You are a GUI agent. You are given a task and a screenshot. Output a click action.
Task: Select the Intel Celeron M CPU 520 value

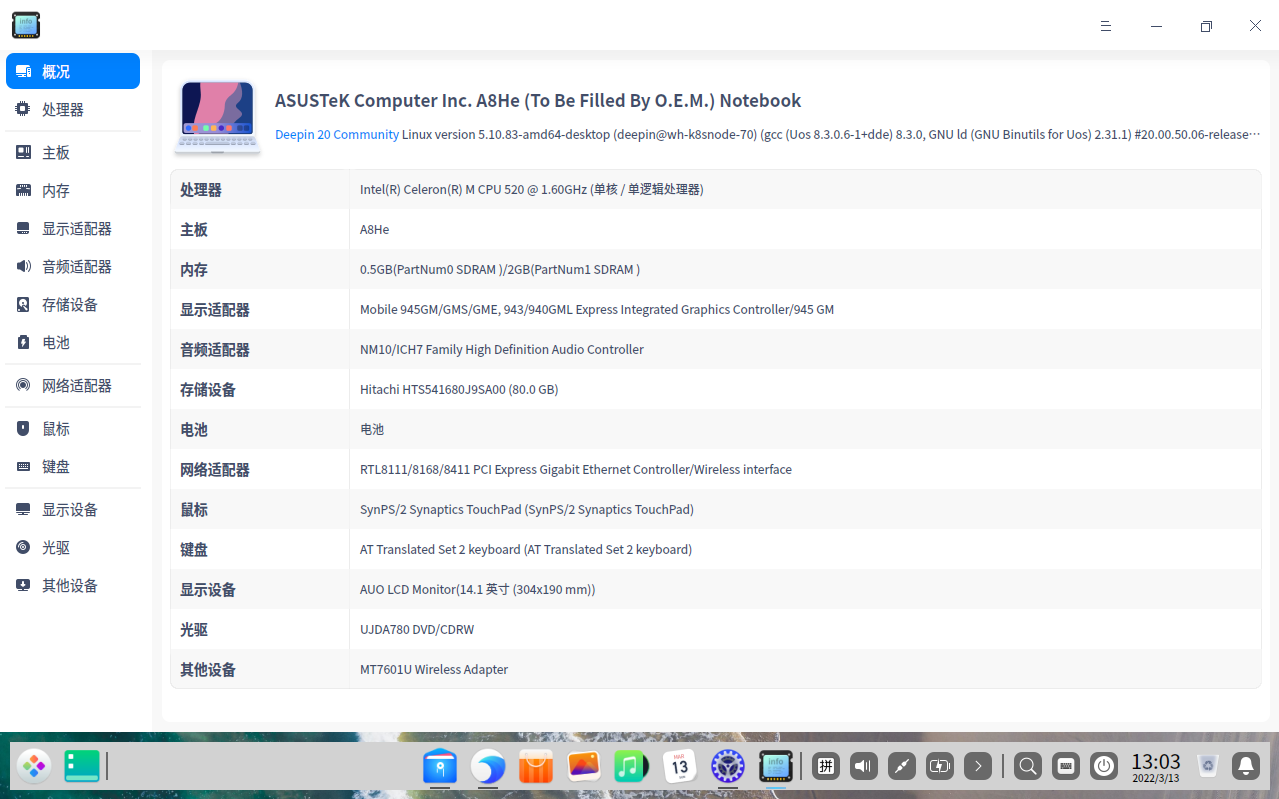(531, 189)
